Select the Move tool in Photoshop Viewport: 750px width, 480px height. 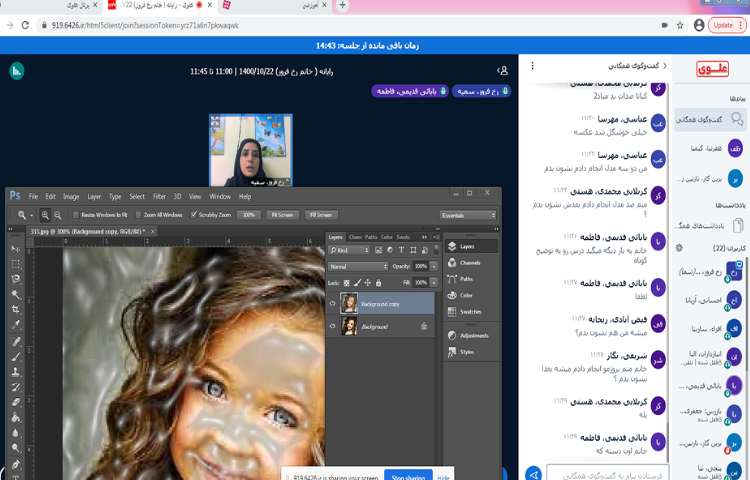pos(15,249)
